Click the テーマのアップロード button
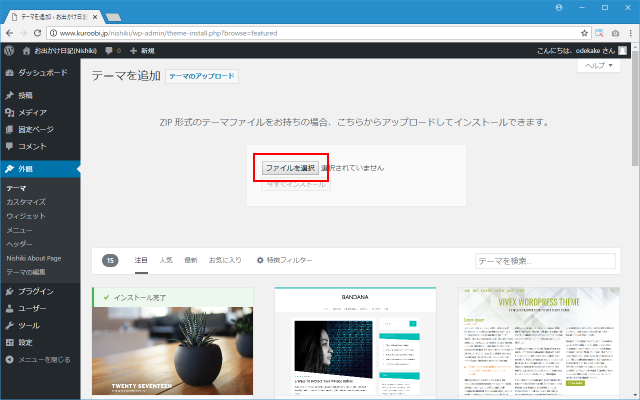Image resolution: width=640 pixels, height=400 pixels. point(202,76)
